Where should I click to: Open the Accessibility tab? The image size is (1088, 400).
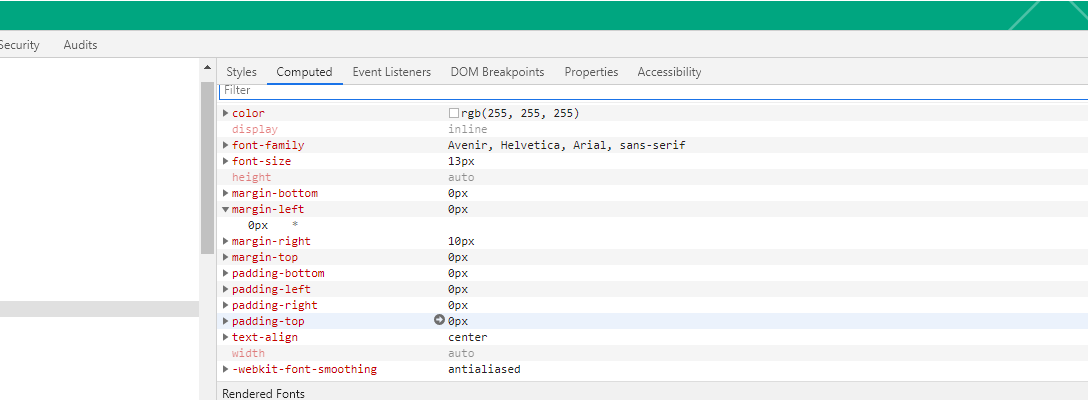click(669, 72)
